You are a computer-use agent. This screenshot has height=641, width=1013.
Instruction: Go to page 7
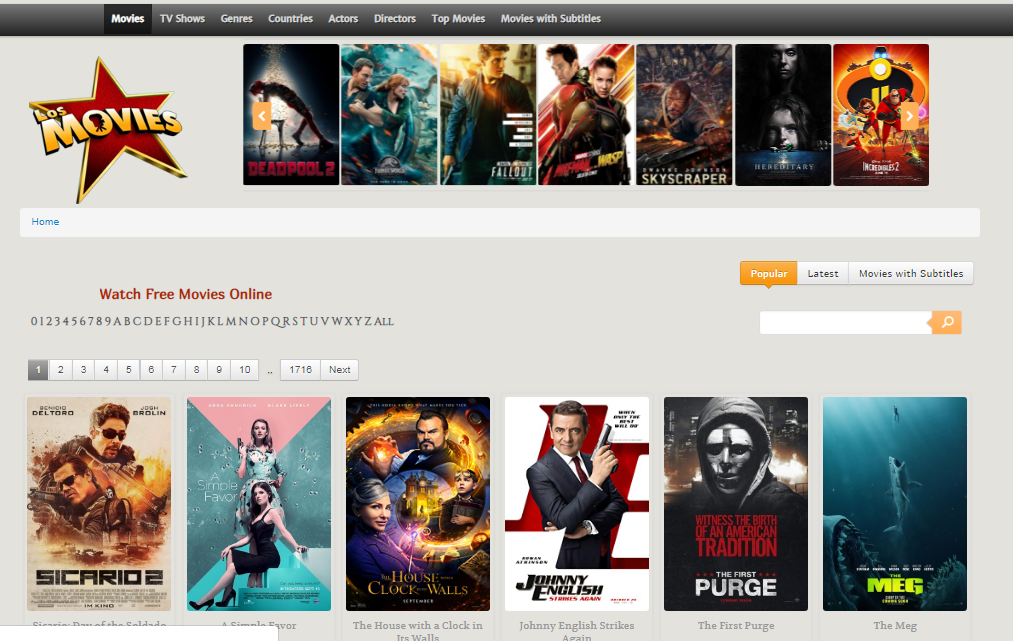tap(174, 370)
